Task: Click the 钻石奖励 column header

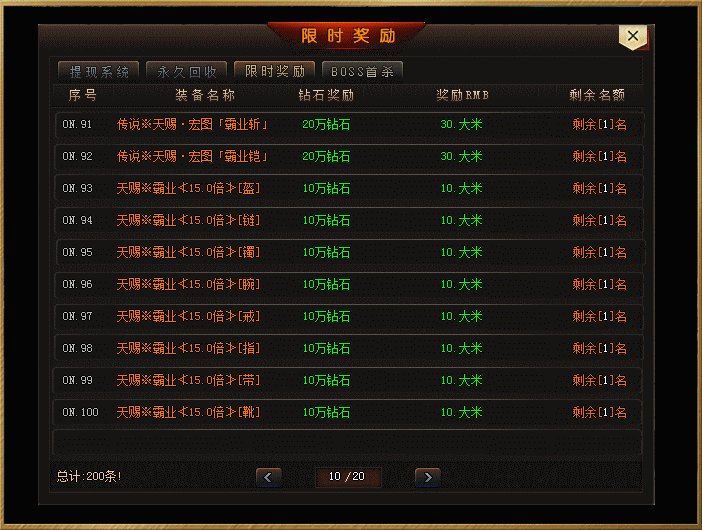Action: [326, 95]
